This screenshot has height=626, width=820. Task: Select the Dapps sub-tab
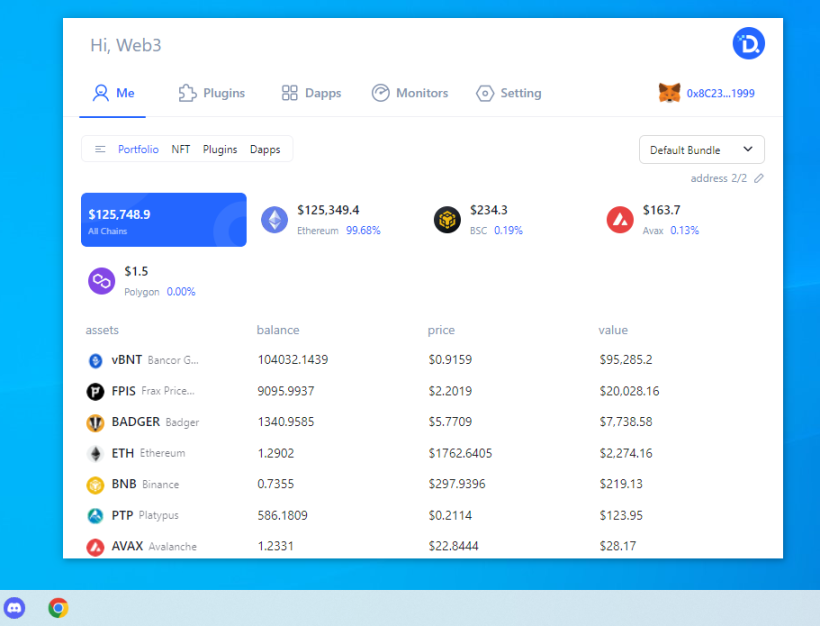click(x=265, y=150)
